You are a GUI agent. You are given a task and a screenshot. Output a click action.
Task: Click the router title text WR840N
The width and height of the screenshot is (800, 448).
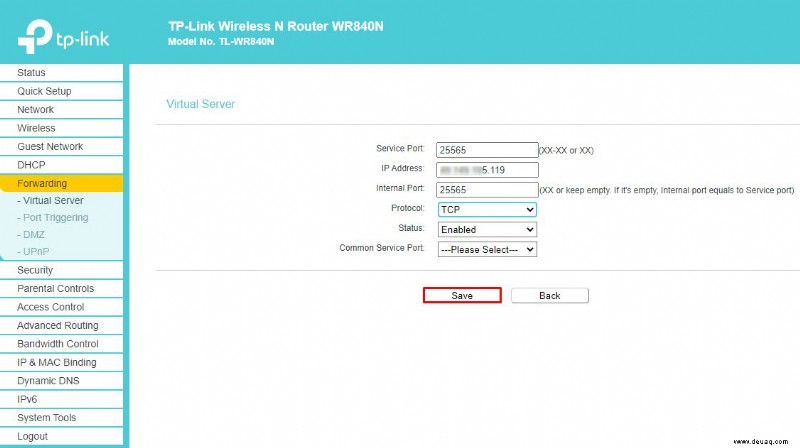click(x=276, y=27)
